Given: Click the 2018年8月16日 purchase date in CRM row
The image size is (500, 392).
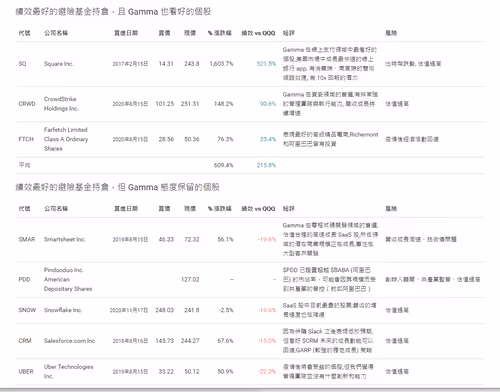Looking at the screenshot, I should [130, 341].
